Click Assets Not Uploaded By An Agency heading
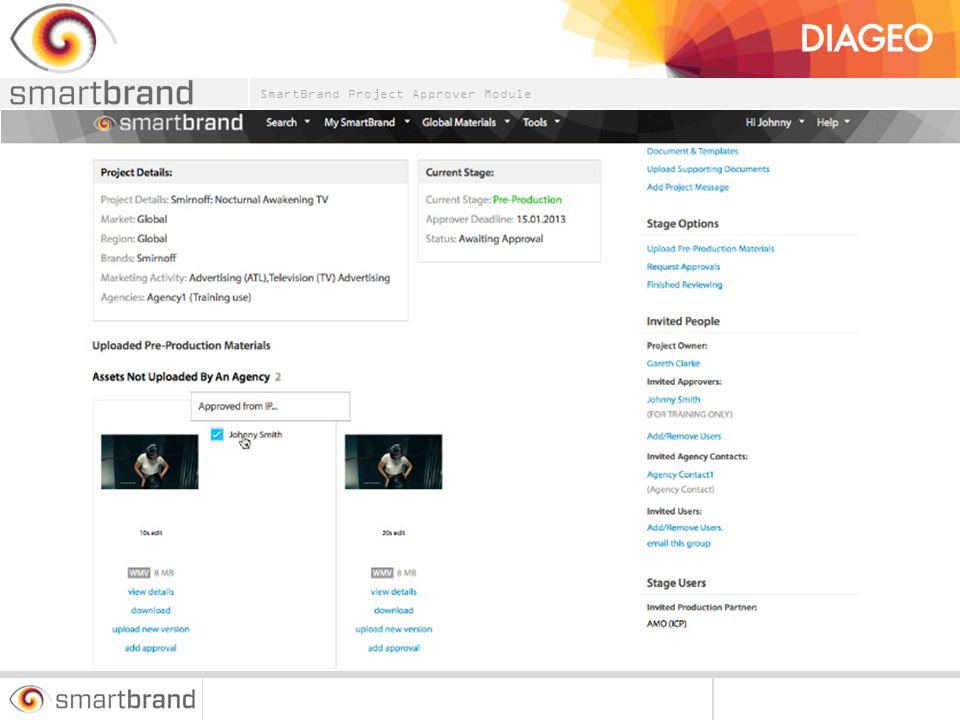 (181, 377)
